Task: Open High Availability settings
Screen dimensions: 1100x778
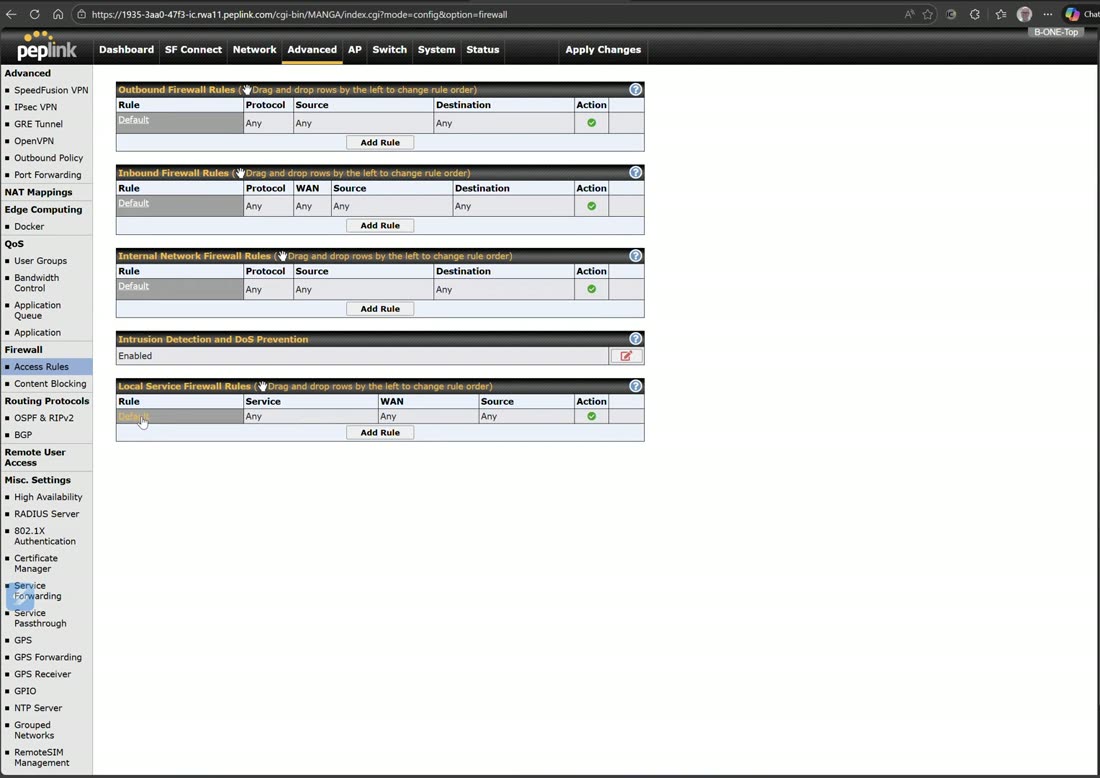Action: click(x=48, y=497)
